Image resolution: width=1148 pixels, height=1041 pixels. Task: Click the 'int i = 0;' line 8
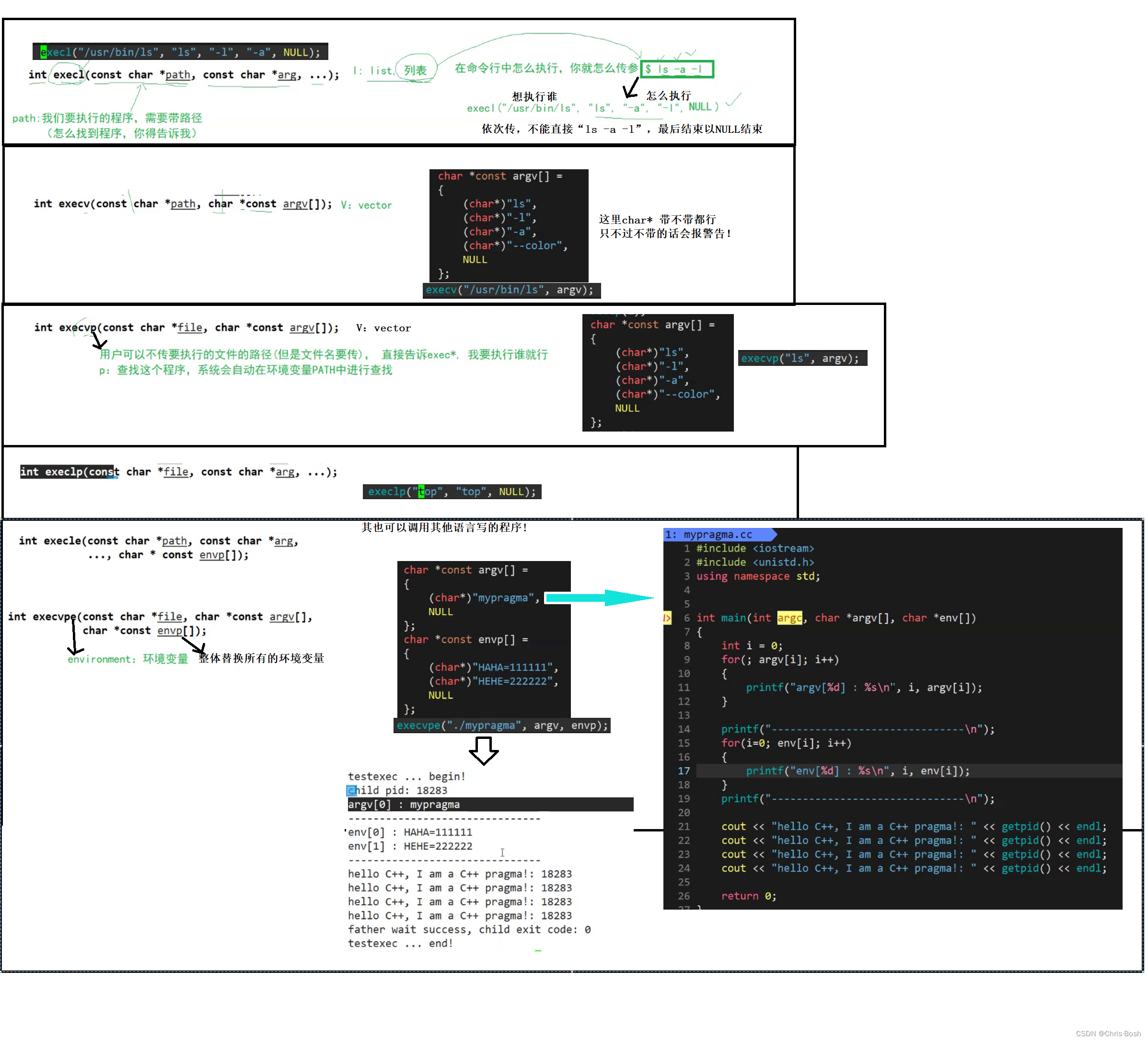click(x=752, y=645)
